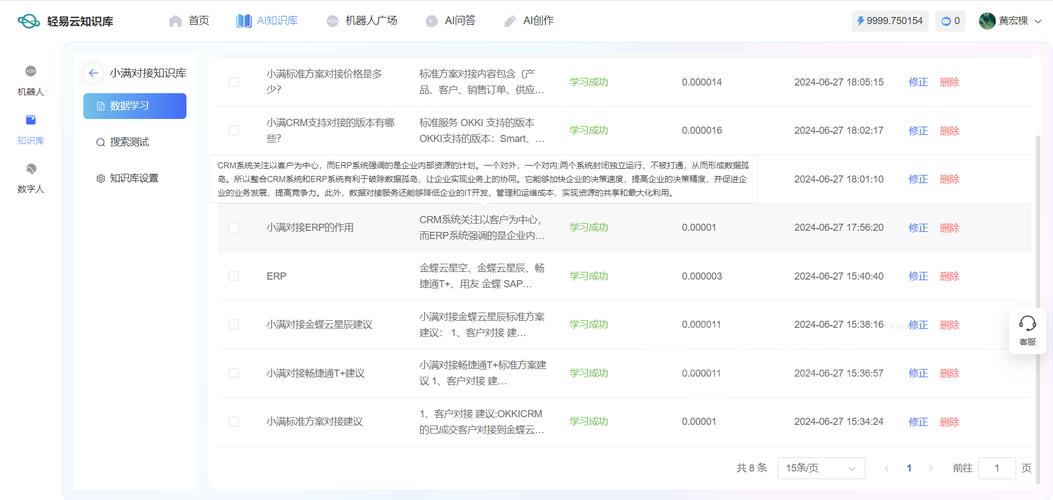The width and height of the screenshot is (1053, 500).
Task: Select the 小满对接畅捷通T+建议 row checkbox
Action: (234, 373)
